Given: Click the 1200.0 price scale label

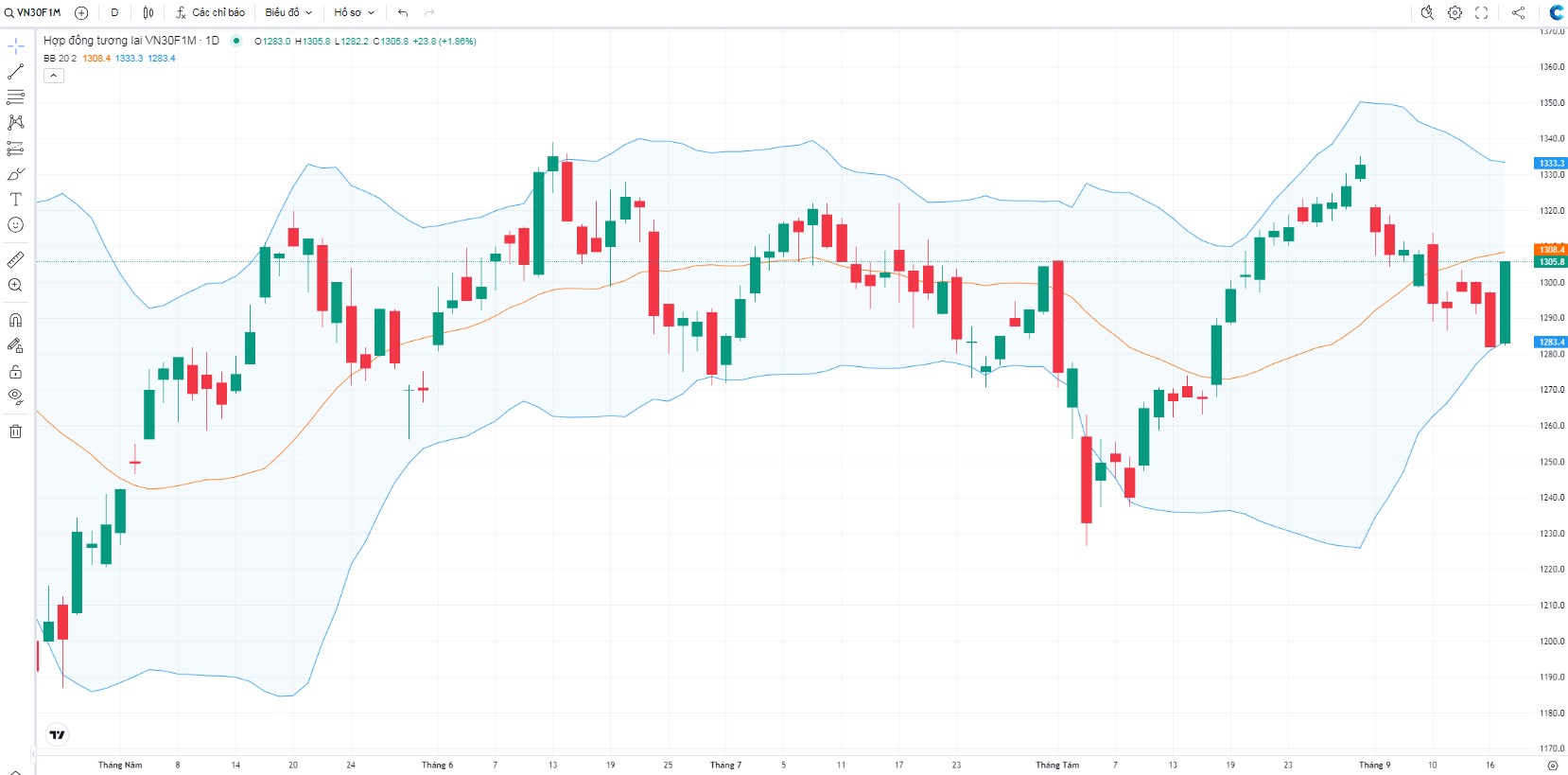Looking at the screenshot, I should 1552,641.
